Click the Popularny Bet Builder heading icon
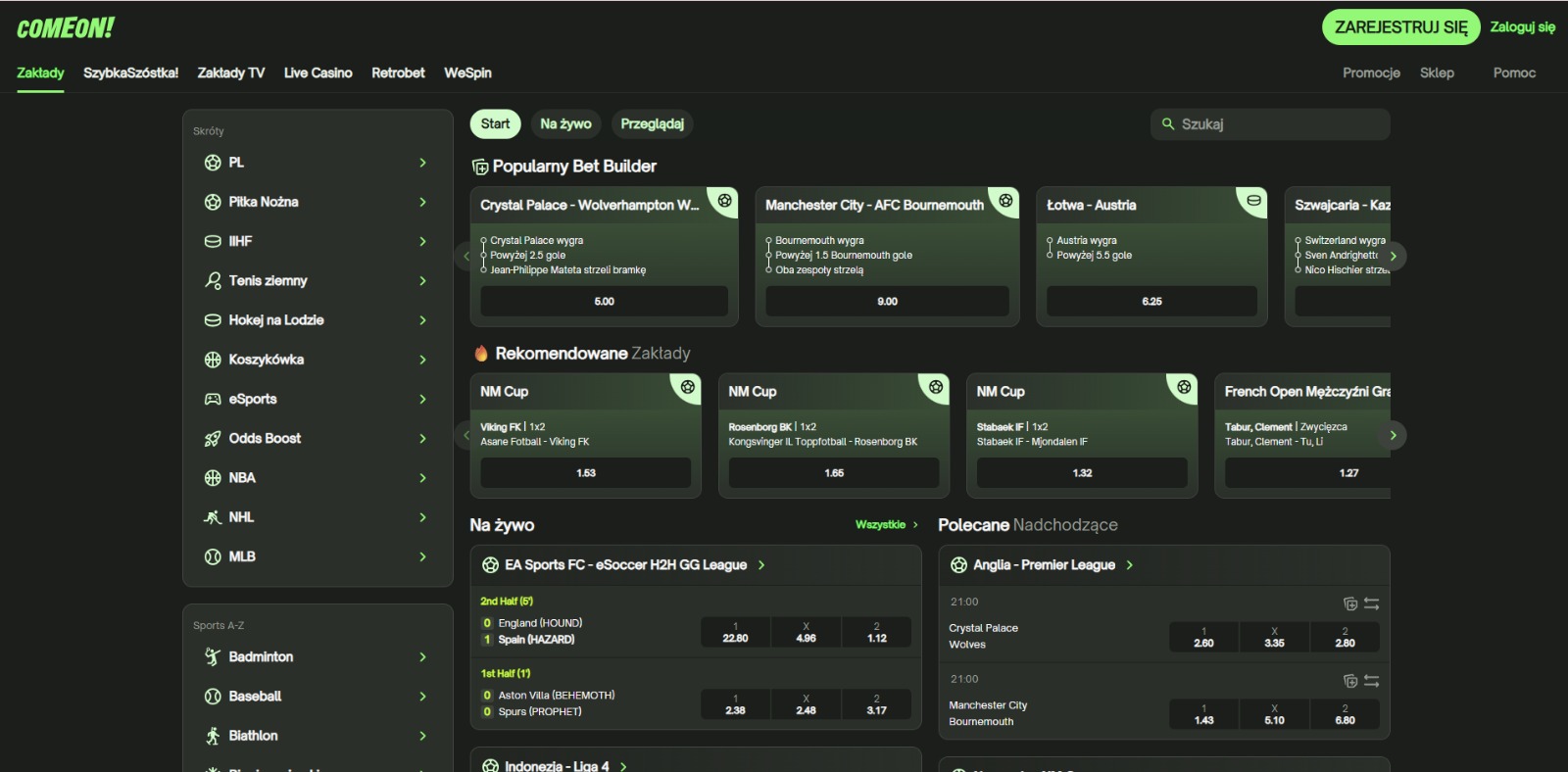The height and width of the screenshot is (772, 1568). 480,168
